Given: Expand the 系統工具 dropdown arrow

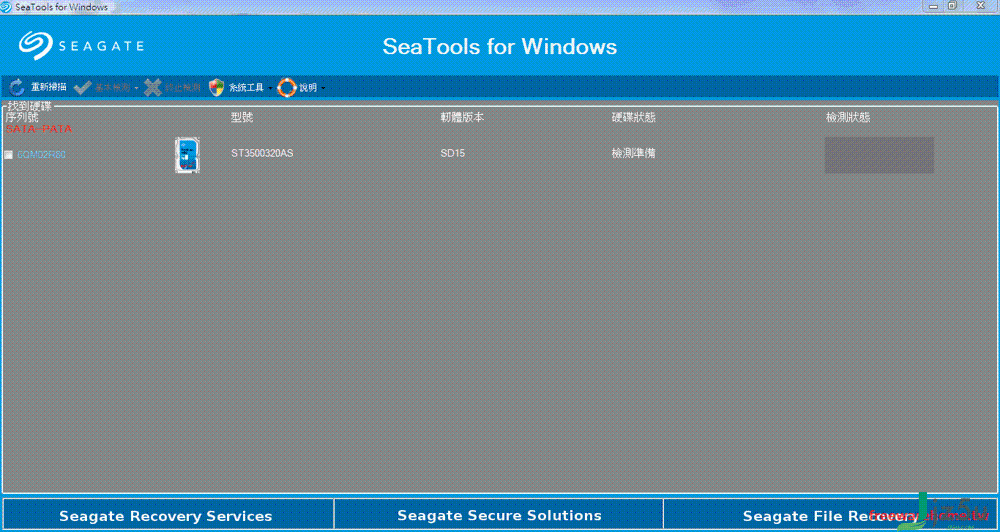Looking at the screenshot, I should (x=270, y=88).
